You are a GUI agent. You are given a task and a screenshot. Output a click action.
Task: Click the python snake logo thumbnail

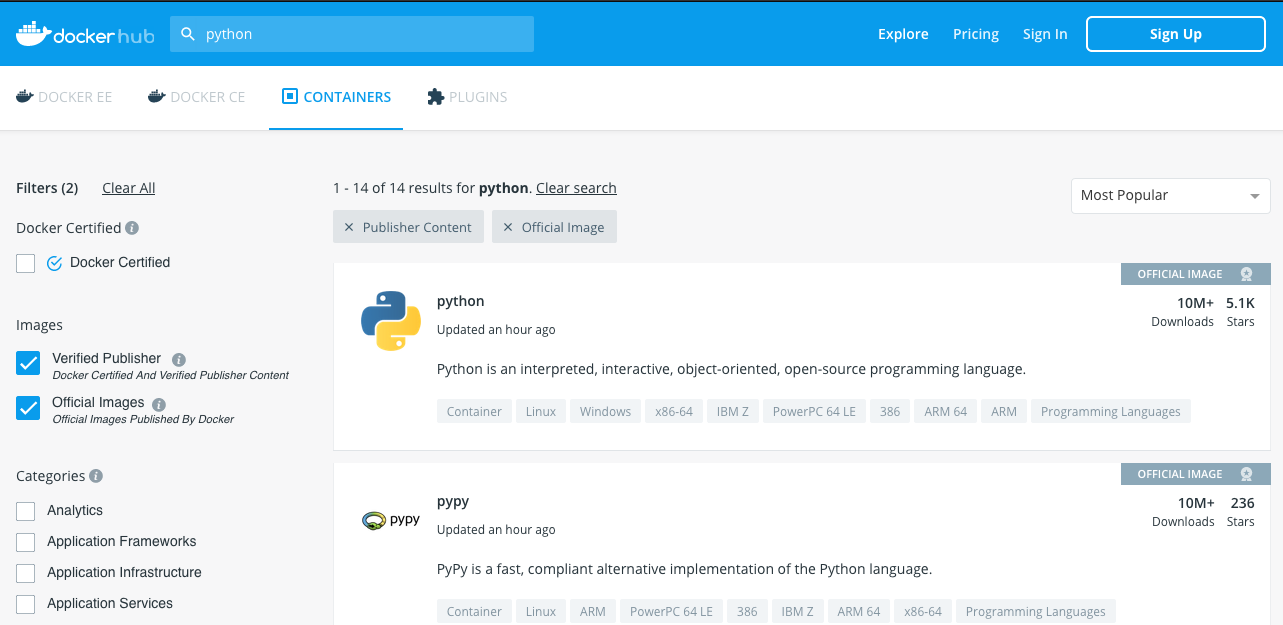390,320
